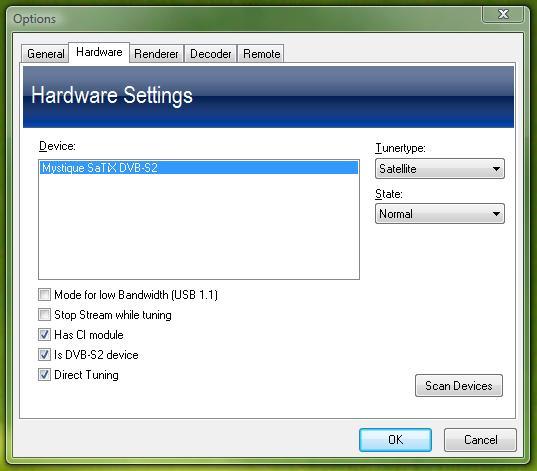Cancel the Options dialog
Image resolution: width=537 pixels, height=471 pixels.
(x=480, y=439)
